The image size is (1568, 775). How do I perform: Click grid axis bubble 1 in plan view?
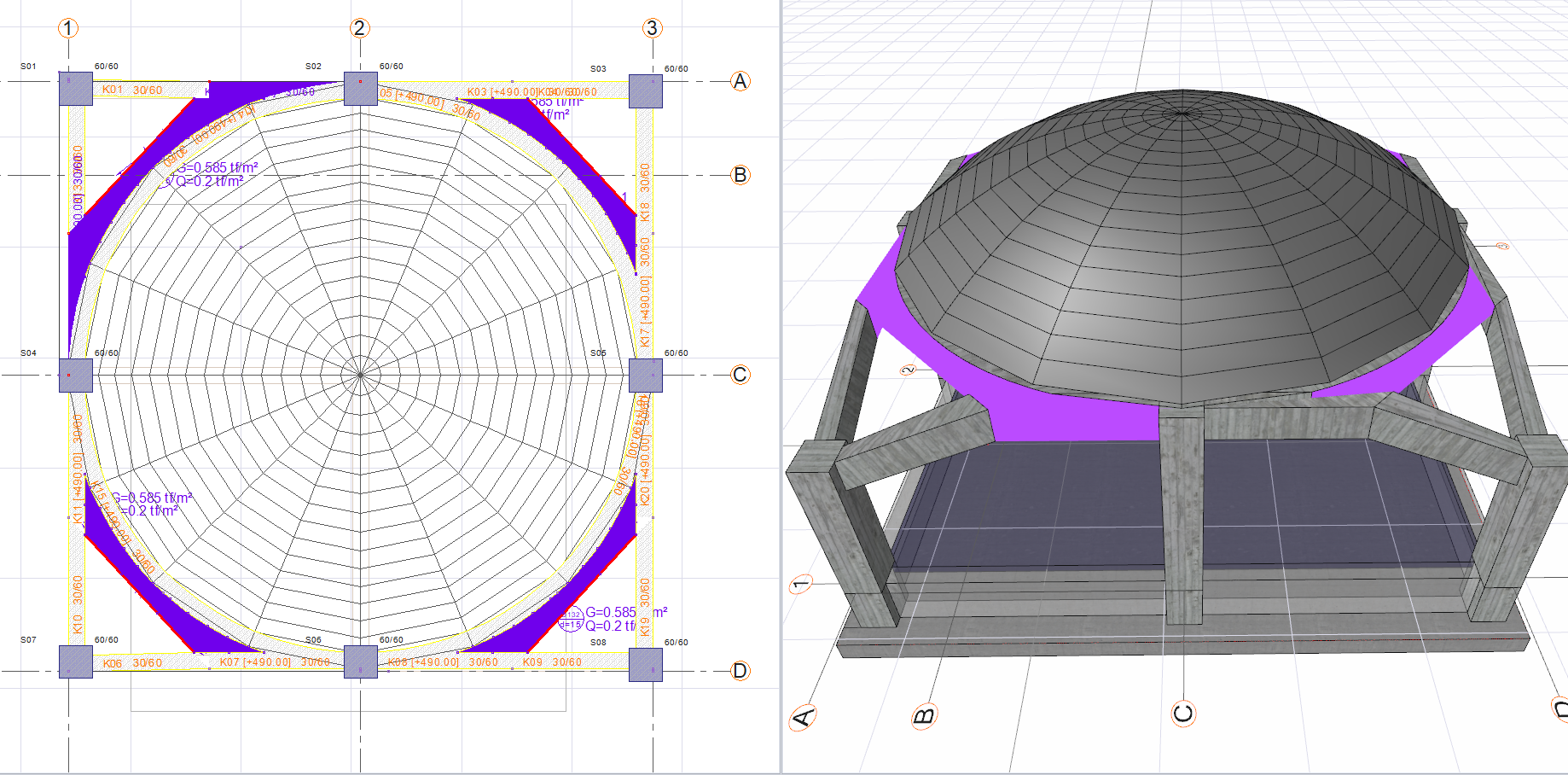68,28
